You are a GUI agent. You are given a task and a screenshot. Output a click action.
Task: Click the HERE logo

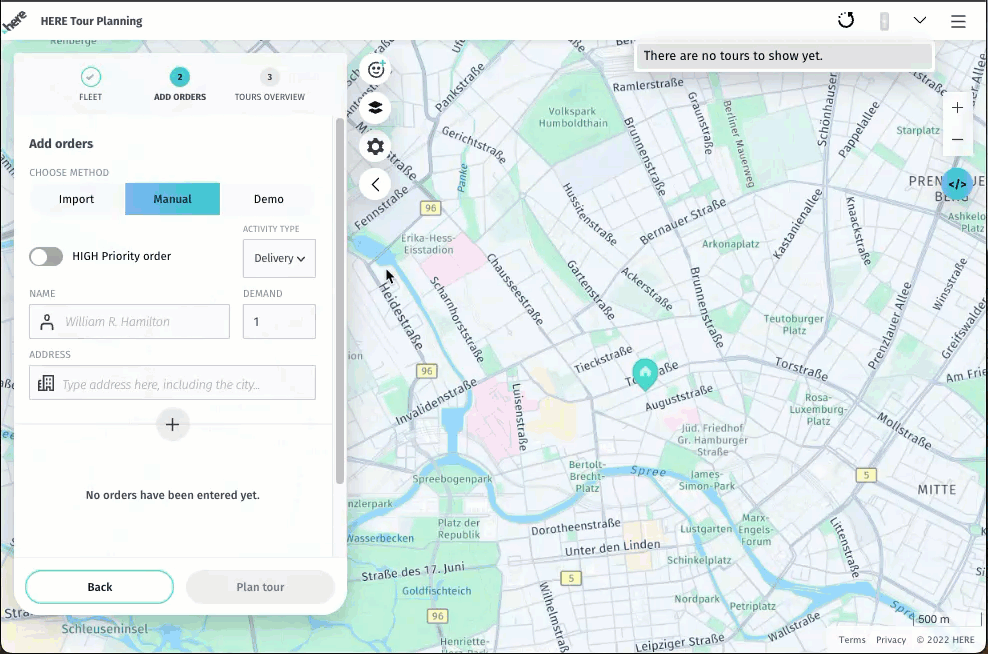tap(14, 21)
